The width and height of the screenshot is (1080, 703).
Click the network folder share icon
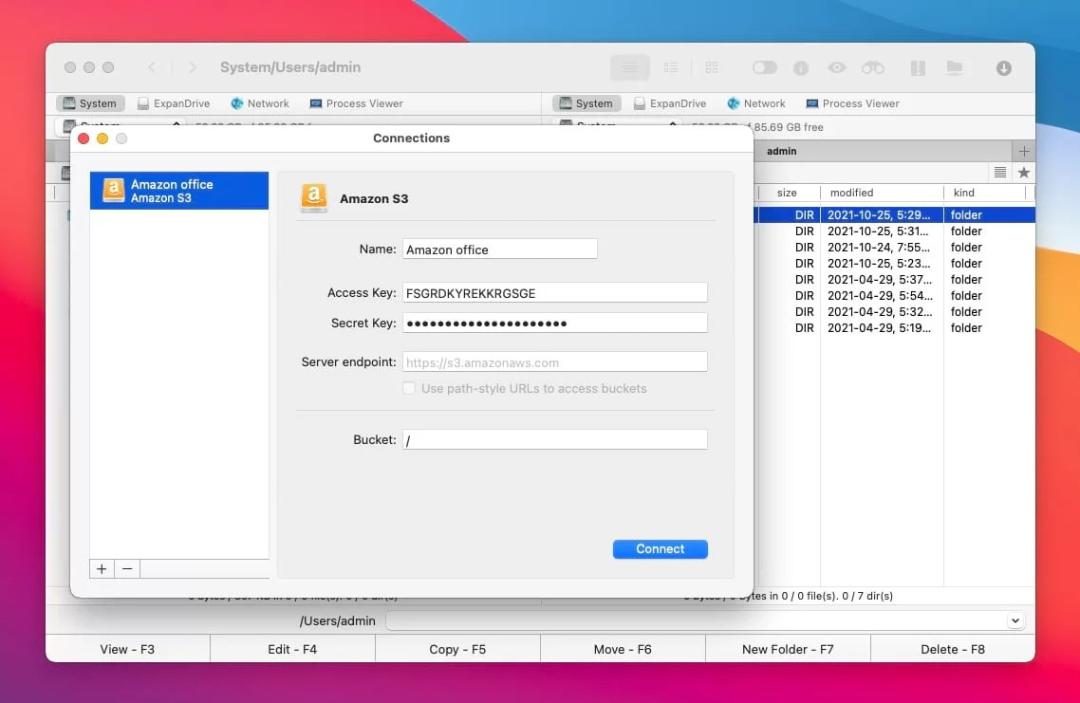[954, 67]
